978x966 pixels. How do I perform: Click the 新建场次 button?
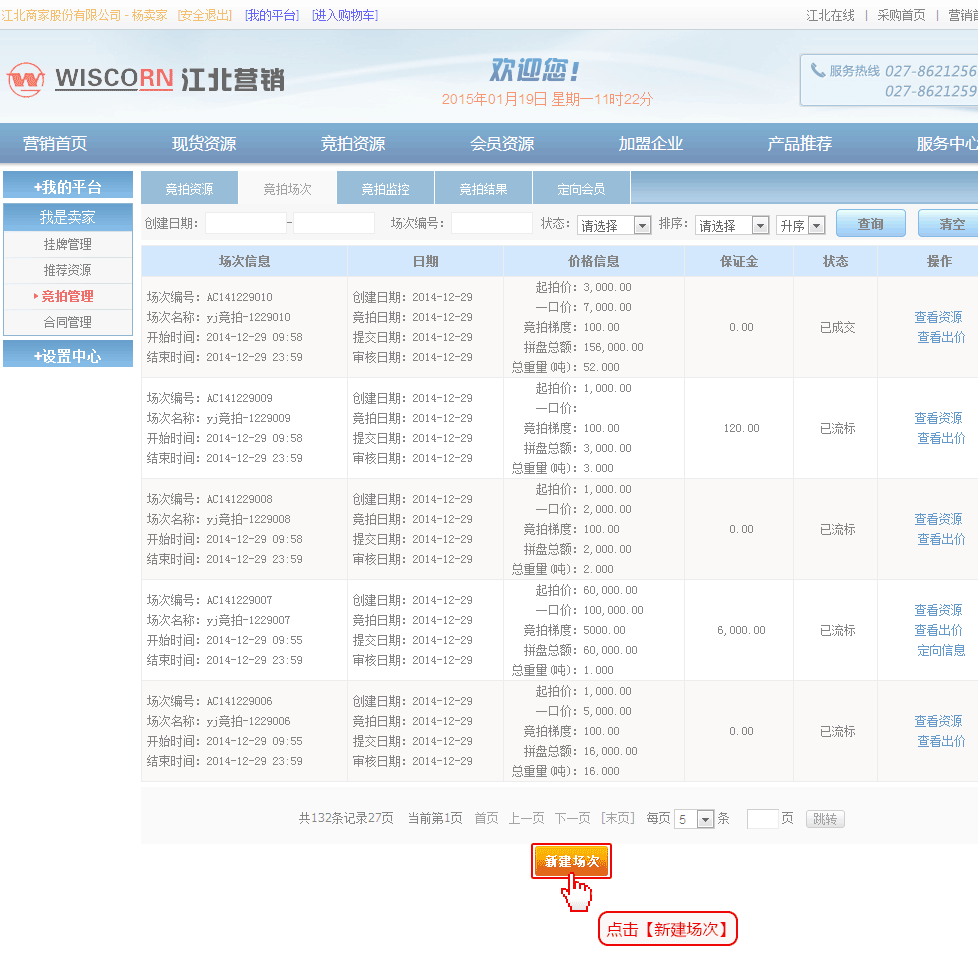pyautogui.click(x=571, y=861)
